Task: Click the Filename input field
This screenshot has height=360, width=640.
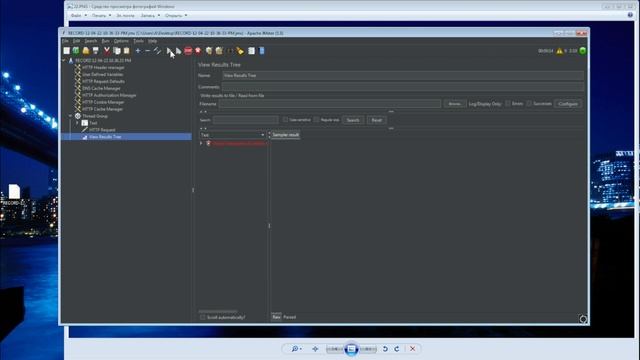Action: tap(330, 104)
